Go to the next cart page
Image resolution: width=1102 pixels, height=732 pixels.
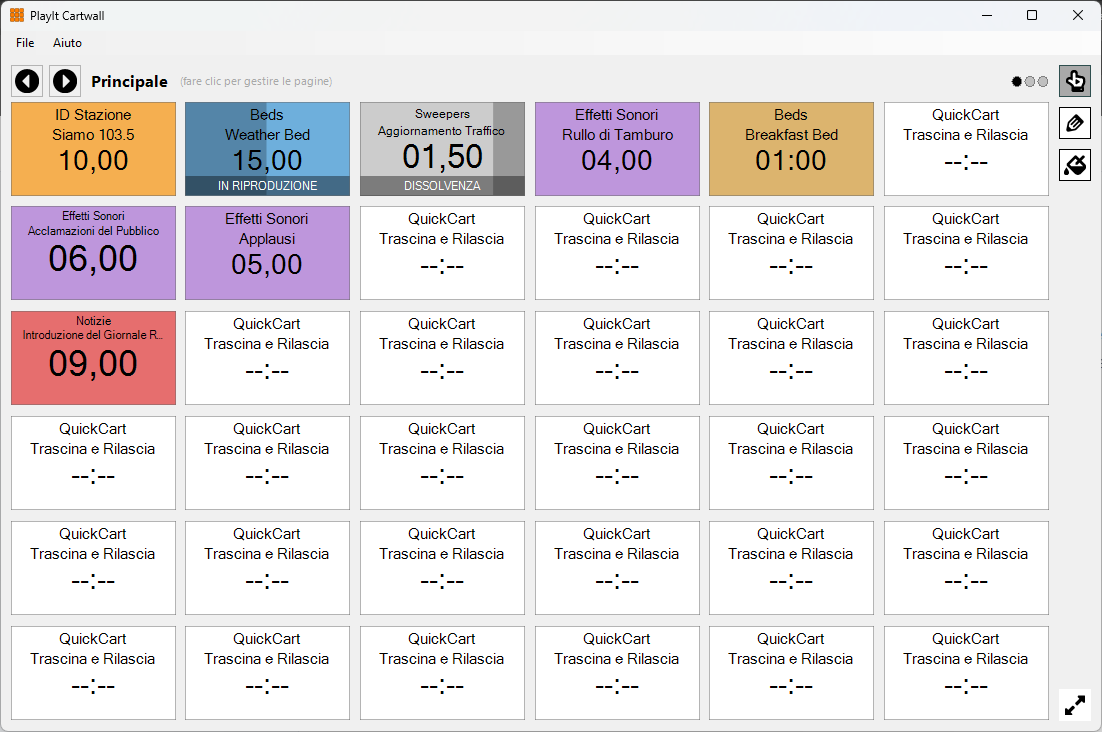pyautogui.click(x=65, y=81)
